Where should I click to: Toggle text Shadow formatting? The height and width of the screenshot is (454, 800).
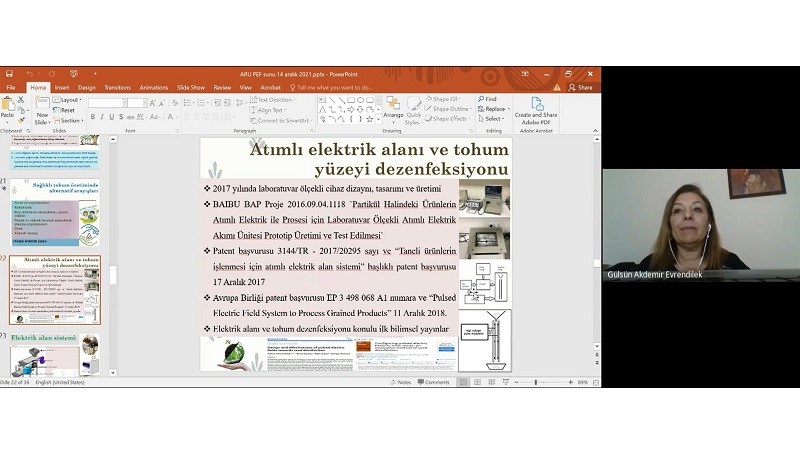point(121,117)
